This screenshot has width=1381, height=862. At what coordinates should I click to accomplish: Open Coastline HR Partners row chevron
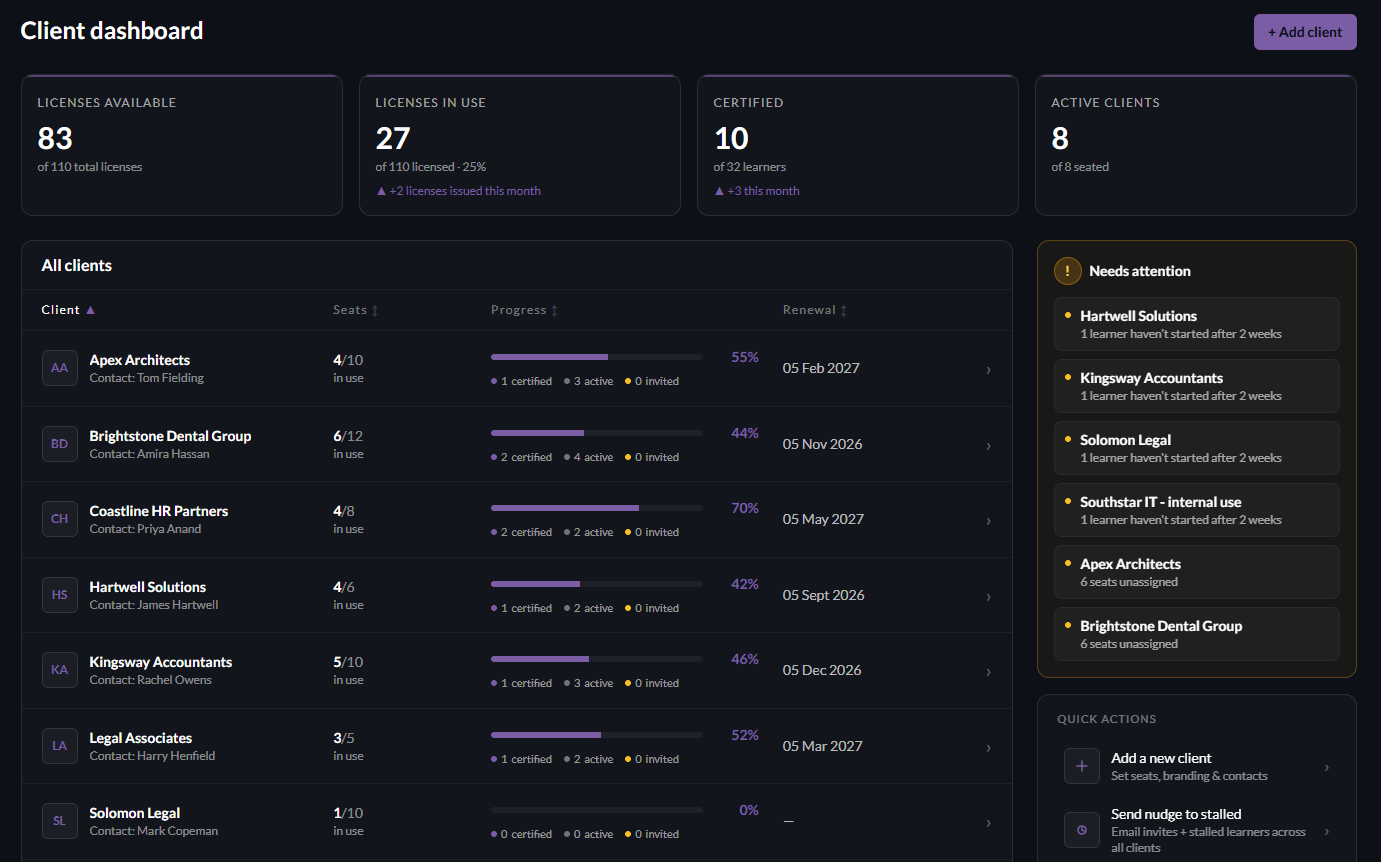(988, 521)
